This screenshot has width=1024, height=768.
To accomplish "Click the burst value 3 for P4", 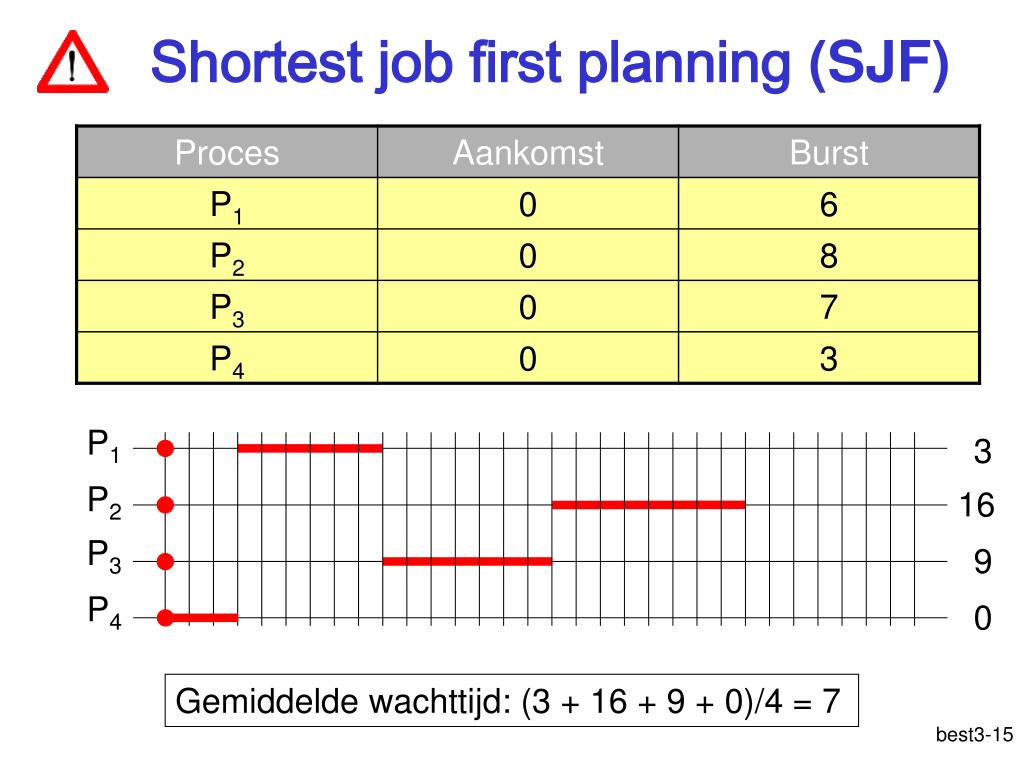I will click(x=829, y=359).
